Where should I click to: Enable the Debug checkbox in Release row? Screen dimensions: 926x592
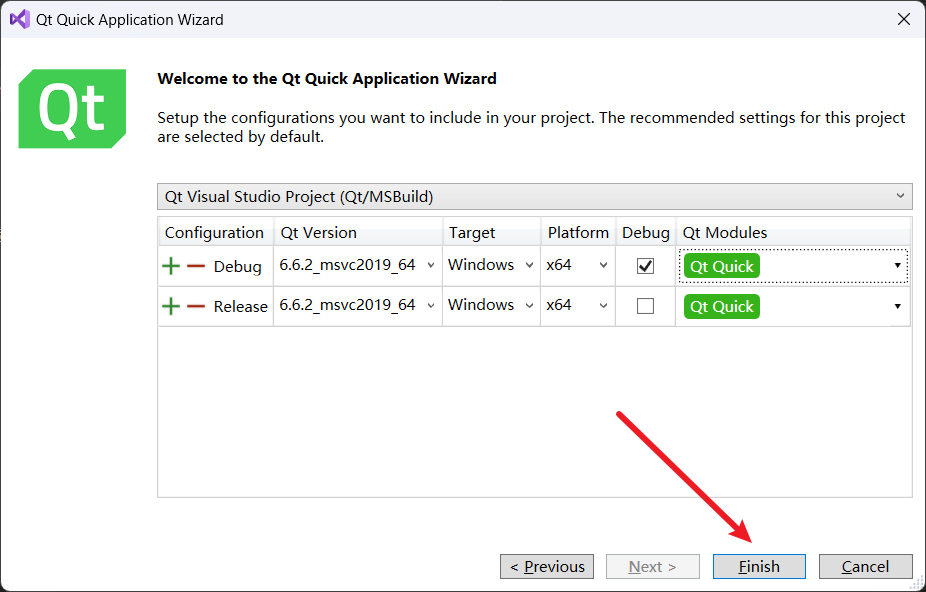tap(646, 306)
